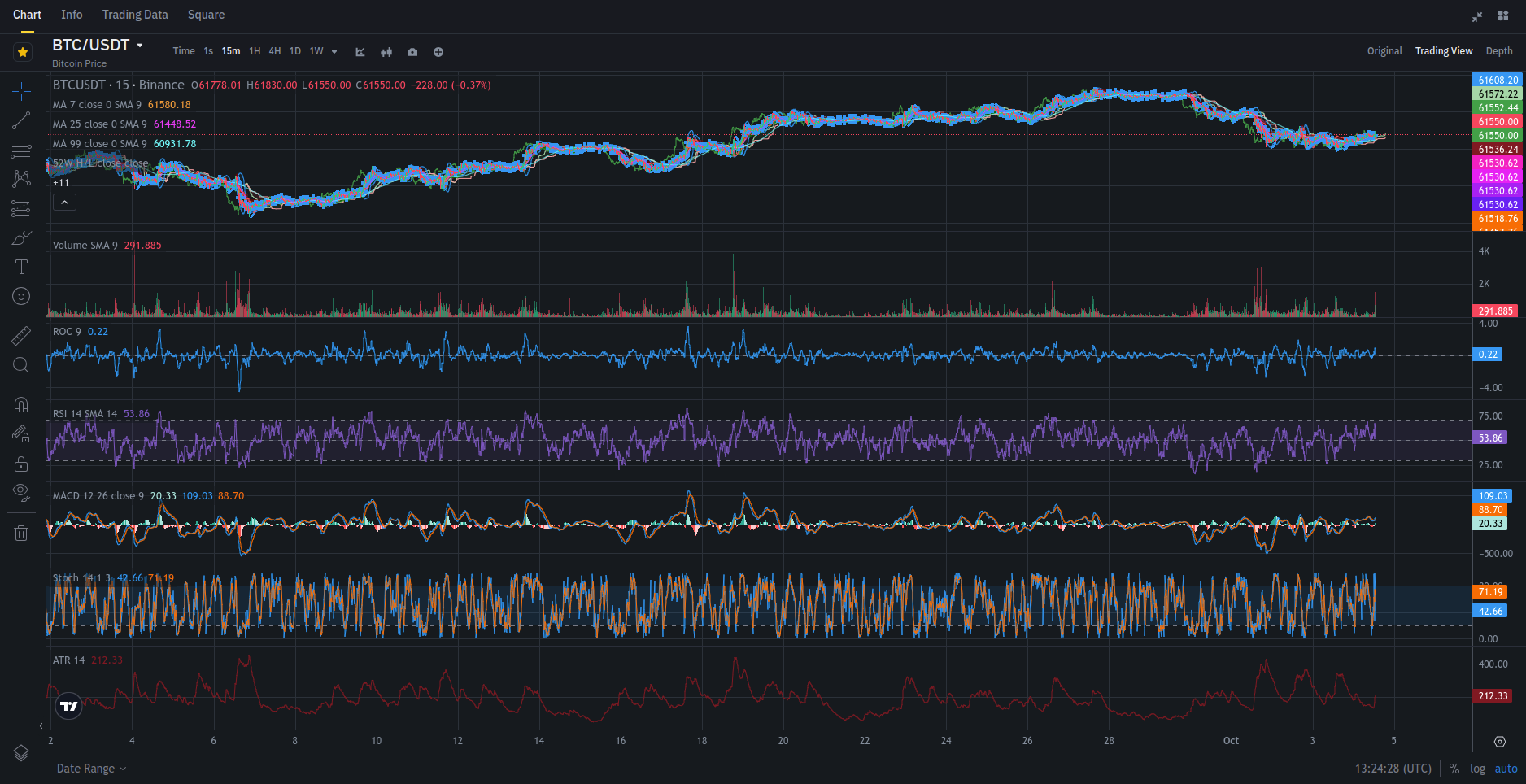Toggle magnet mode snapping
The image size is (1526, 784).
(21, 404)
